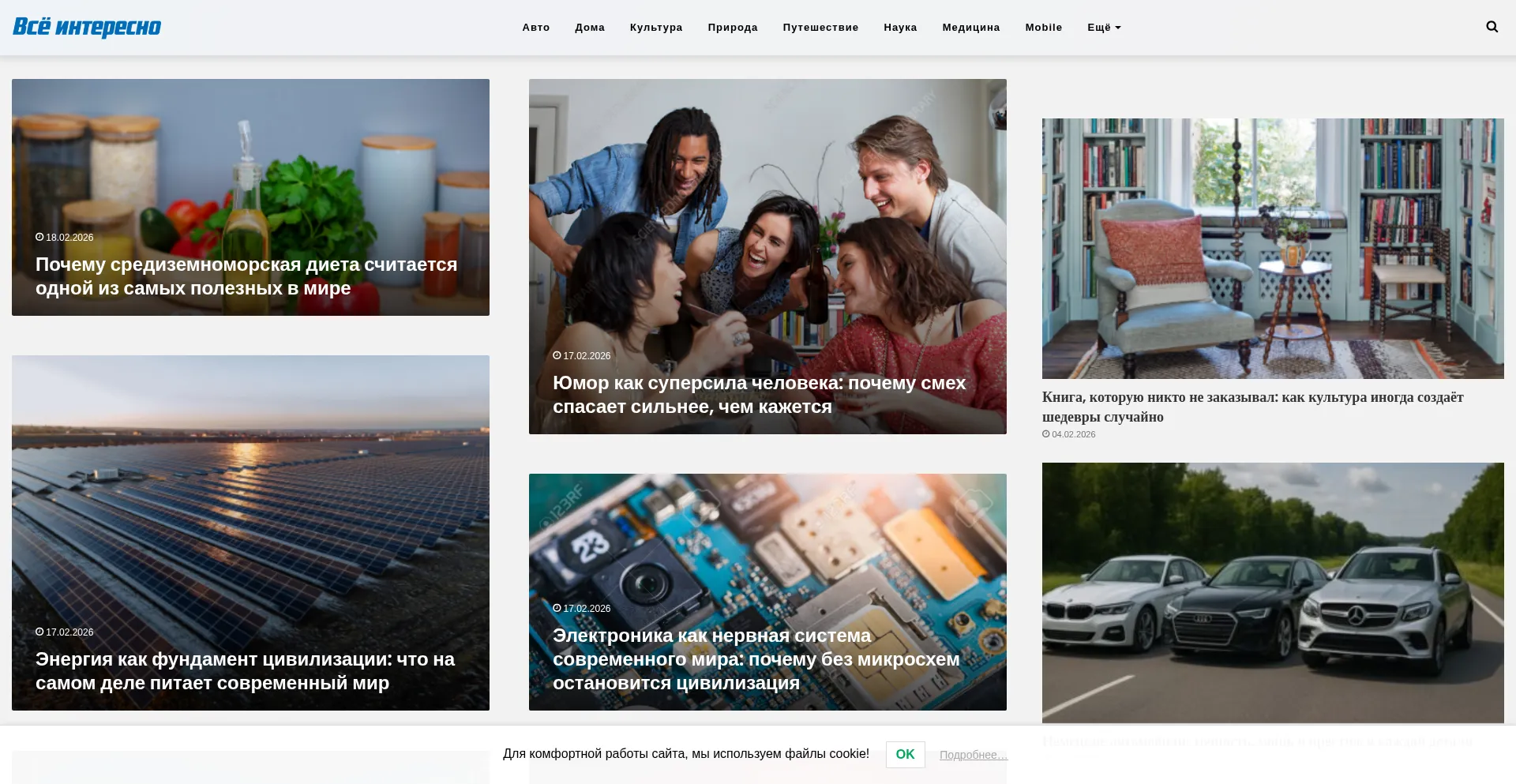Open the Электроника как нервная система article
Viewport: 1516px width, 784px height.
(x=756, y=659)
